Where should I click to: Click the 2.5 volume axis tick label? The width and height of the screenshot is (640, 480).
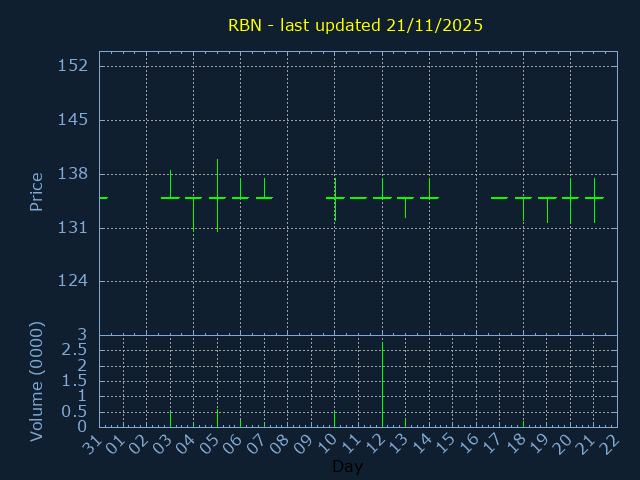point(74,350)
